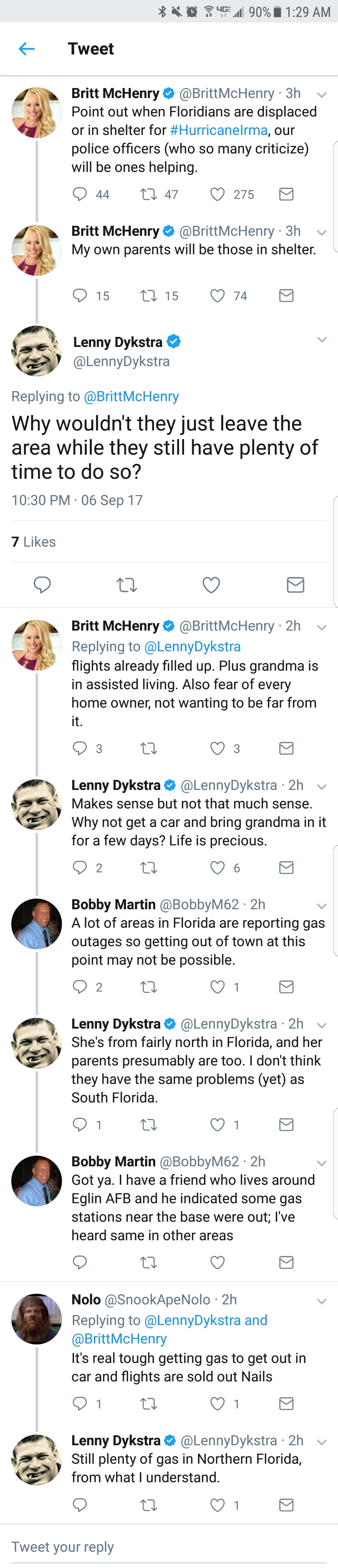
Task: Tap the back arrow beside Tweet
Action: 27,49
